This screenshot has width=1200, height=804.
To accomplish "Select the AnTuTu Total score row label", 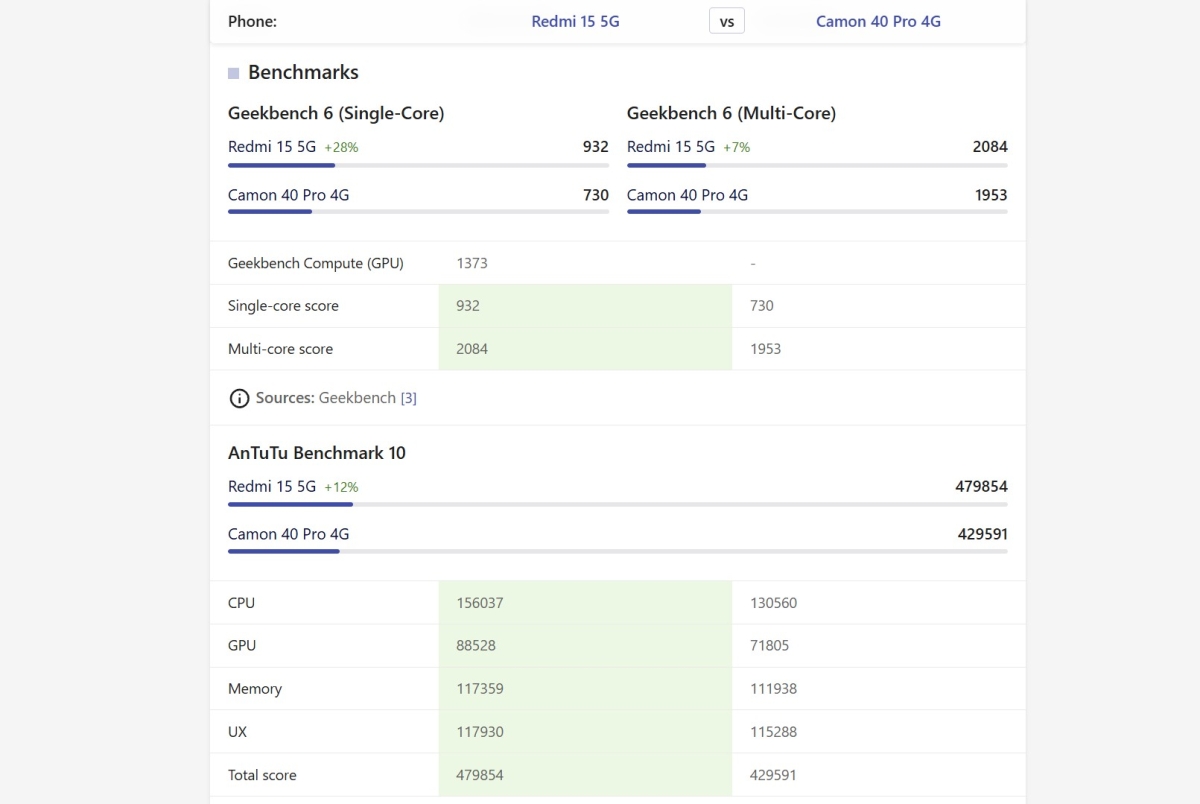I will 262,775.
